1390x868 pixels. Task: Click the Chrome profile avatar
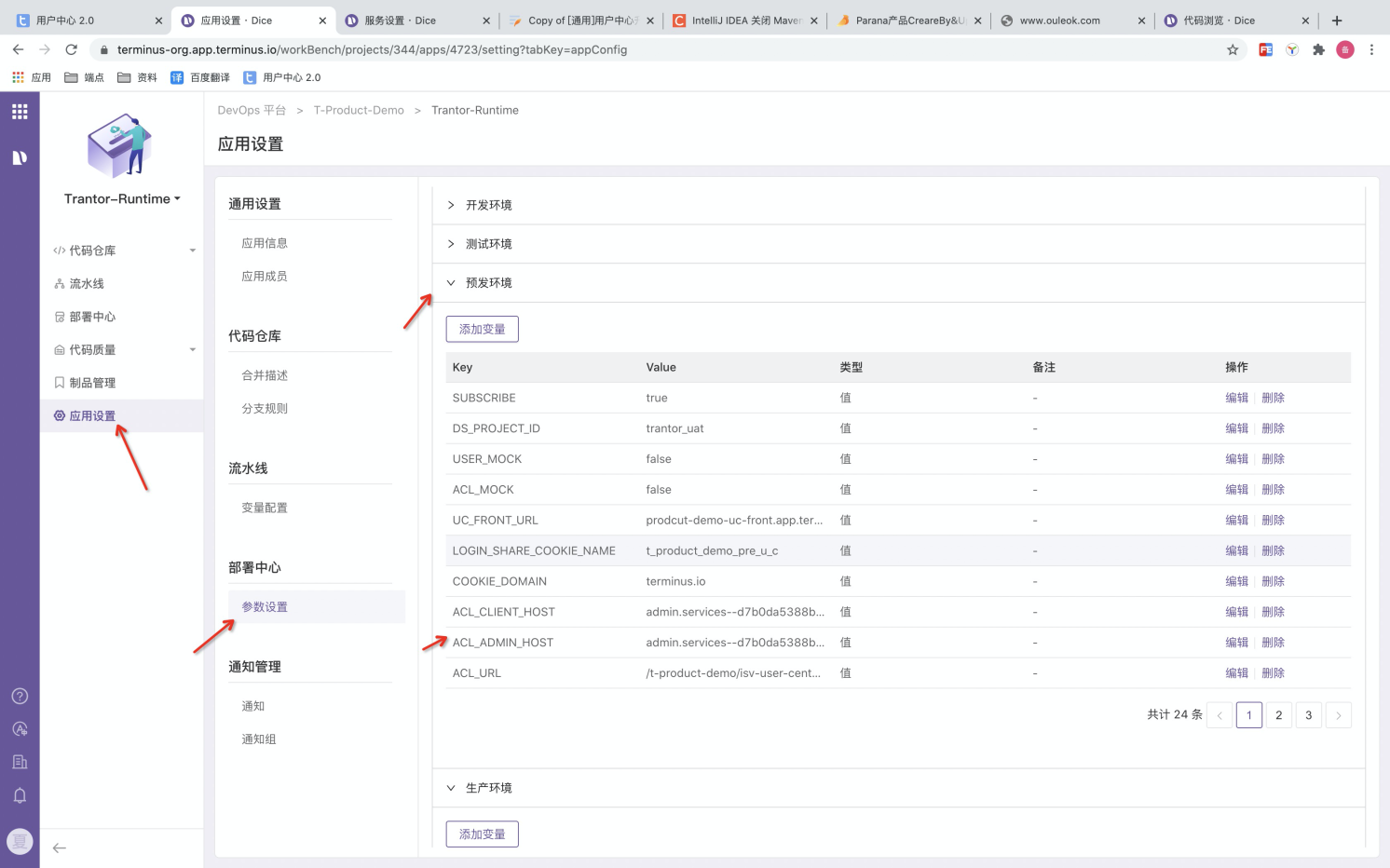coord(1345,49)
